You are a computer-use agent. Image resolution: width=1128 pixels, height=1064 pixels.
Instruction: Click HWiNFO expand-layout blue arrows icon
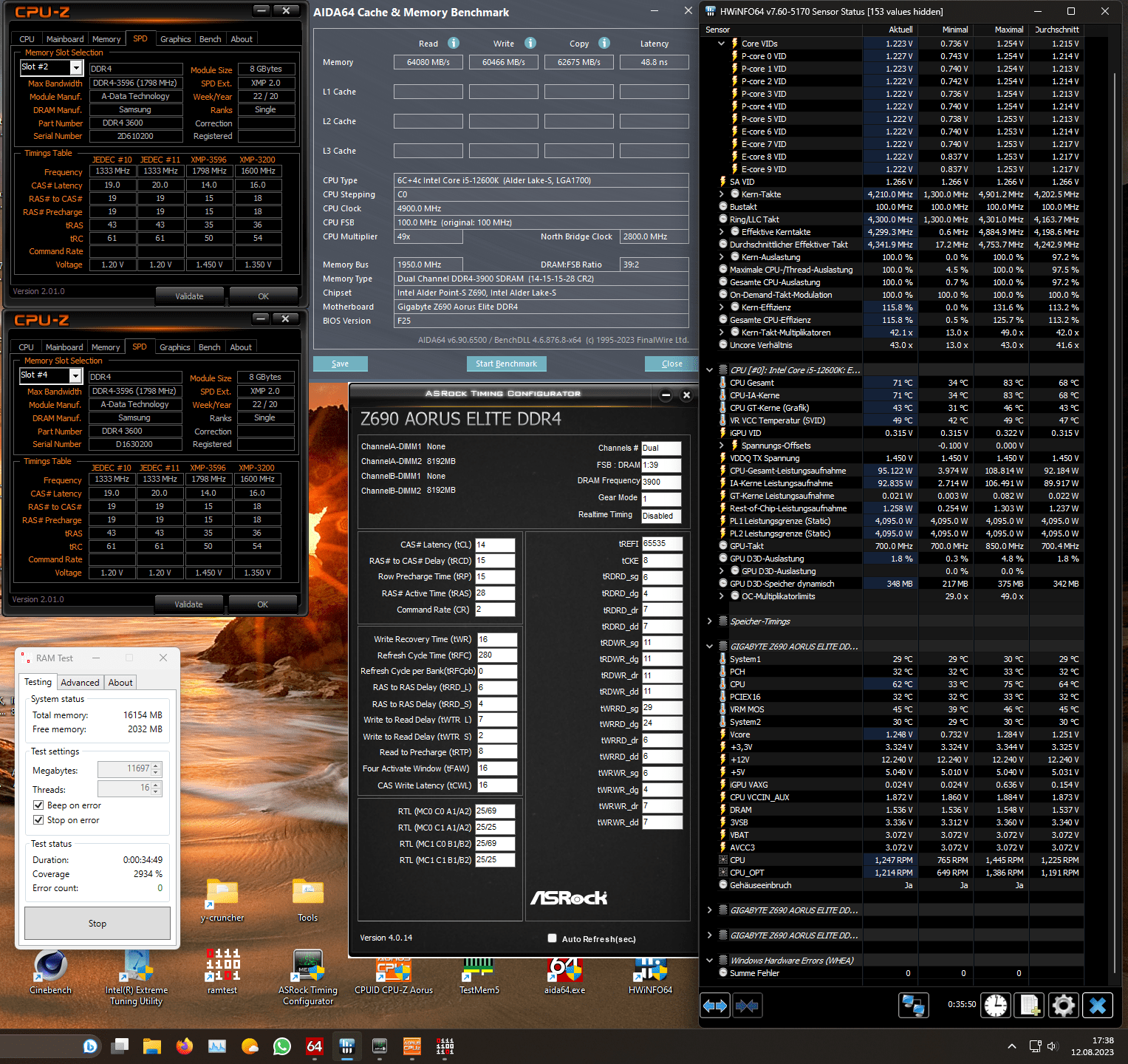tap(714, 1006)
